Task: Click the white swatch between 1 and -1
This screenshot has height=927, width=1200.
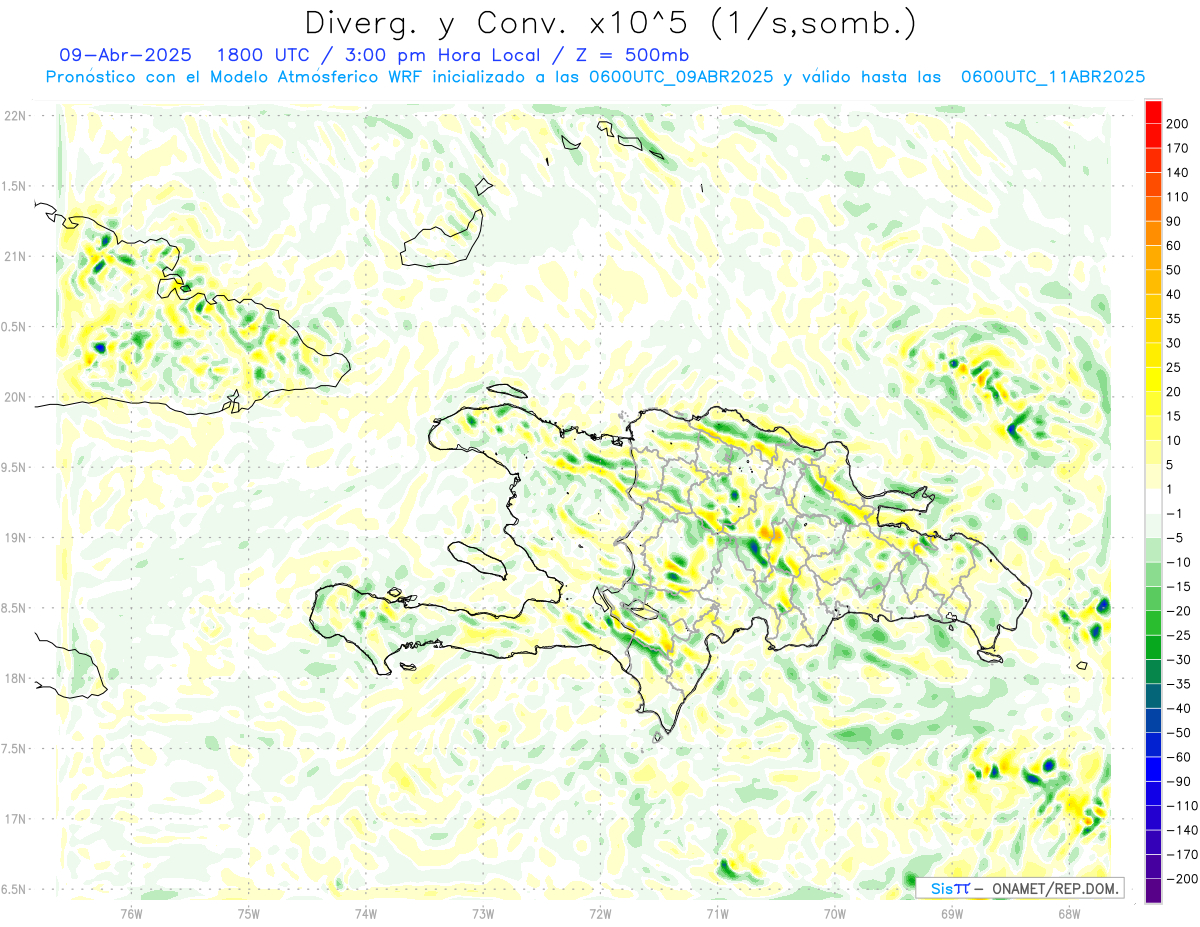Action: (x=1153, y=501)
